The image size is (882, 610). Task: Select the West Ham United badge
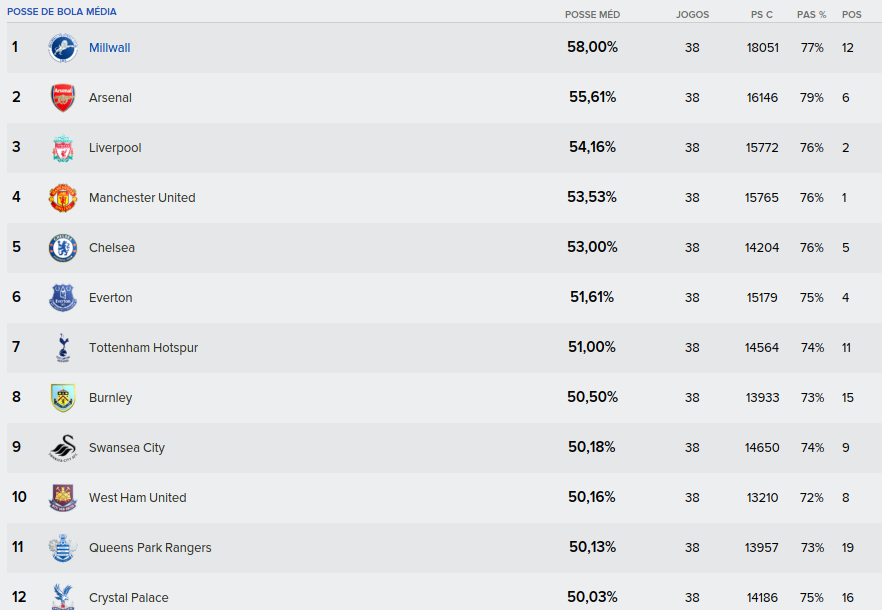(62, 498)
